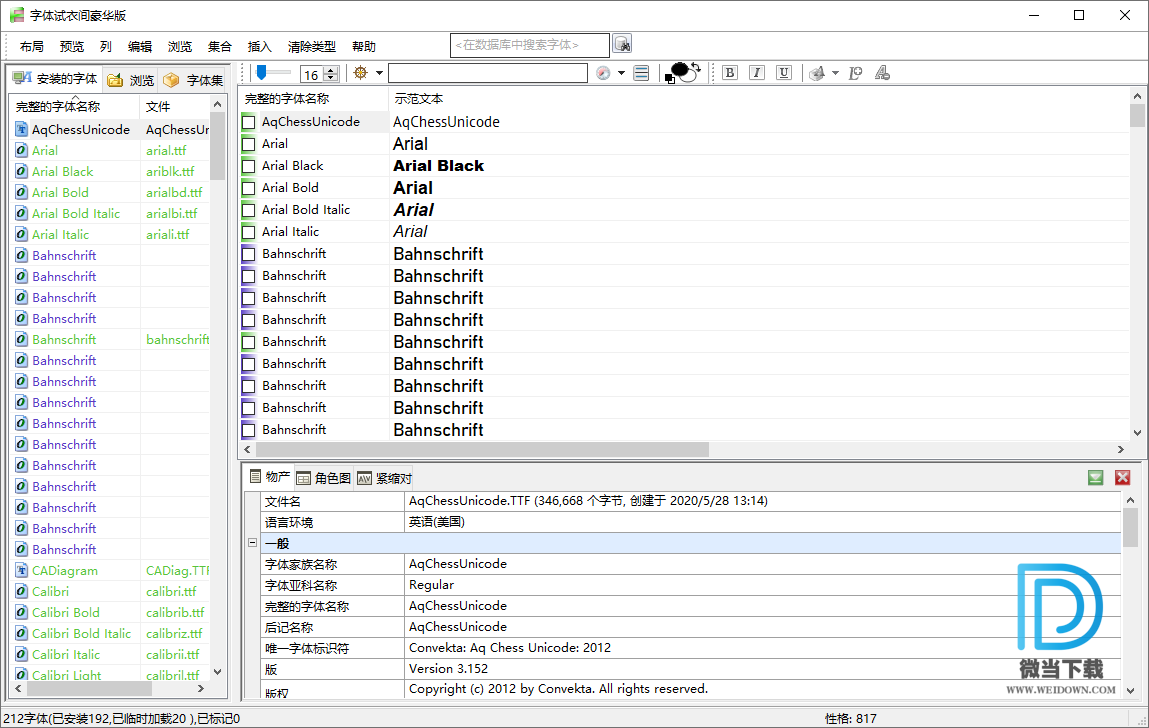Check the Arial Italic checkbox
The width and height of the screenshot is (1149, 728).
(x=249, y=232)
